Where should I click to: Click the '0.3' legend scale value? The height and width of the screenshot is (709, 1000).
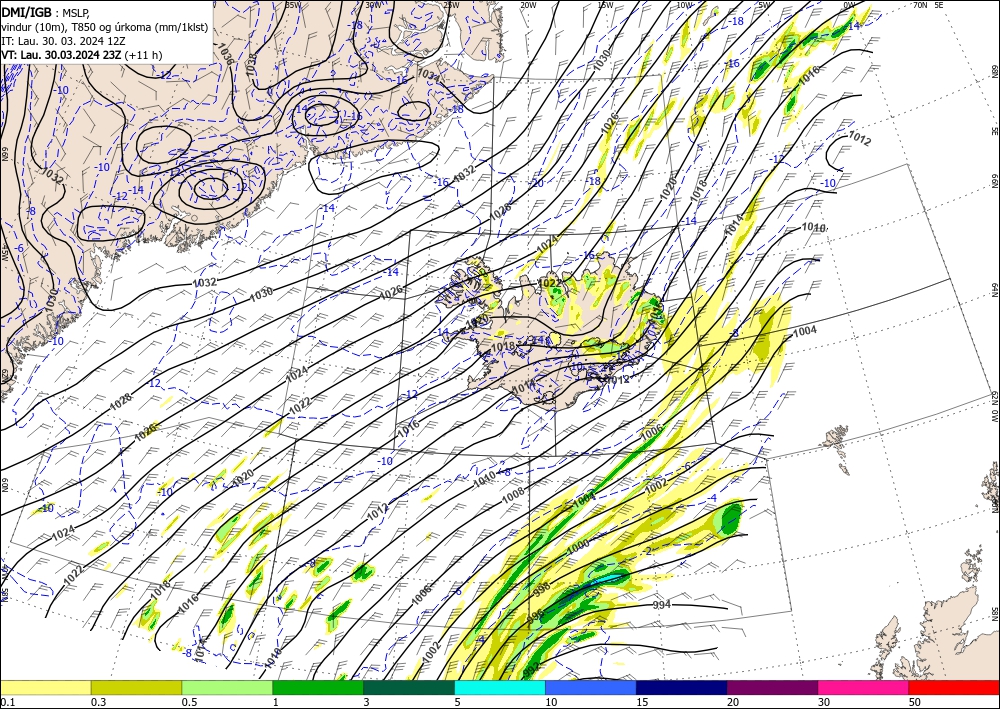(98, 702)
